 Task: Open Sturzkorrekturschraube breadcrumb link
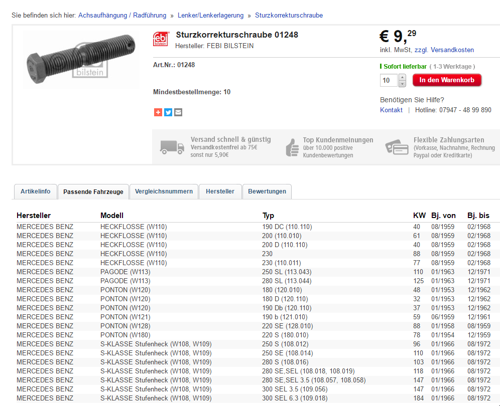289,15
